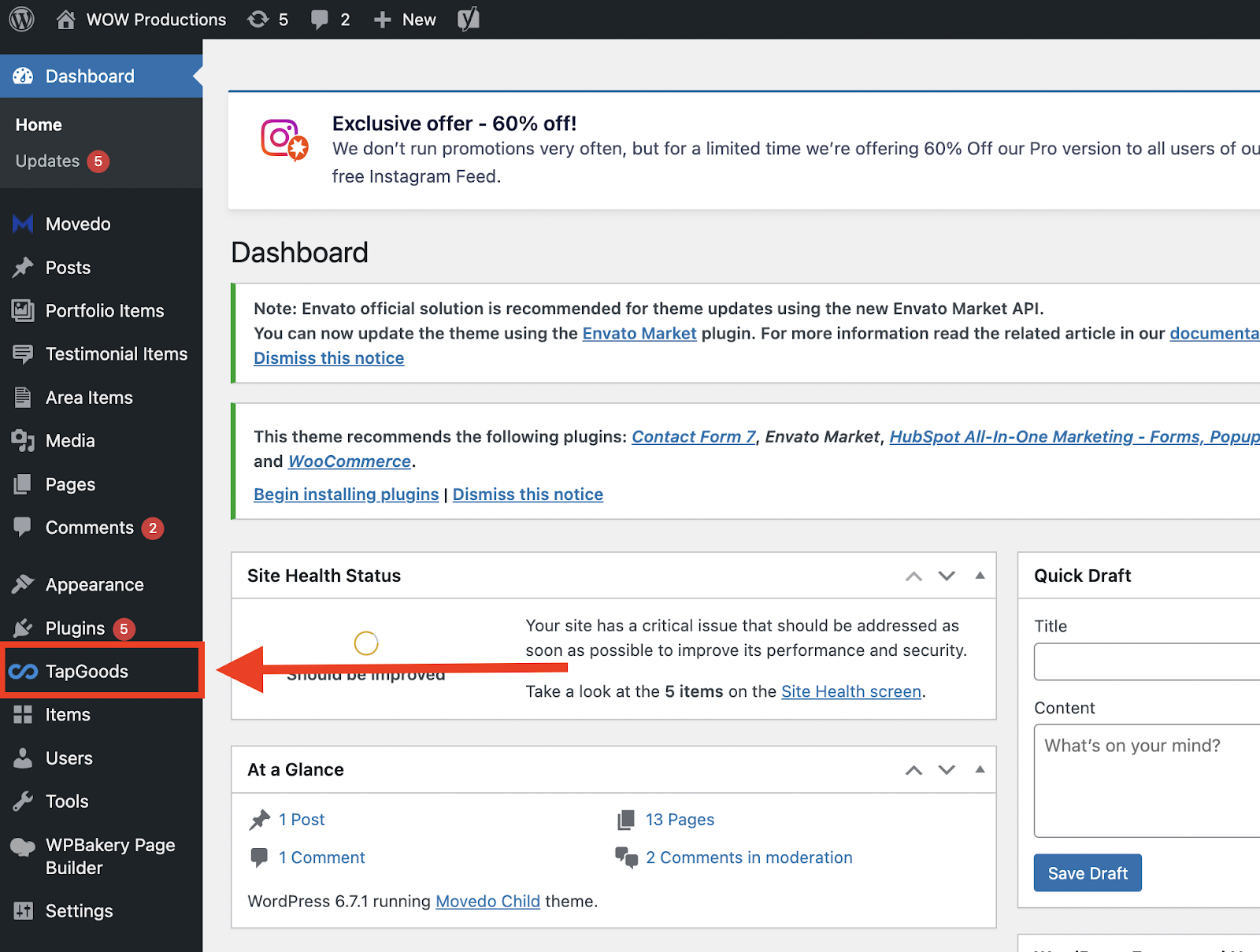Click the WordPress logo in admin bar
Screen dimensions: 1260x952
(21, 19)
